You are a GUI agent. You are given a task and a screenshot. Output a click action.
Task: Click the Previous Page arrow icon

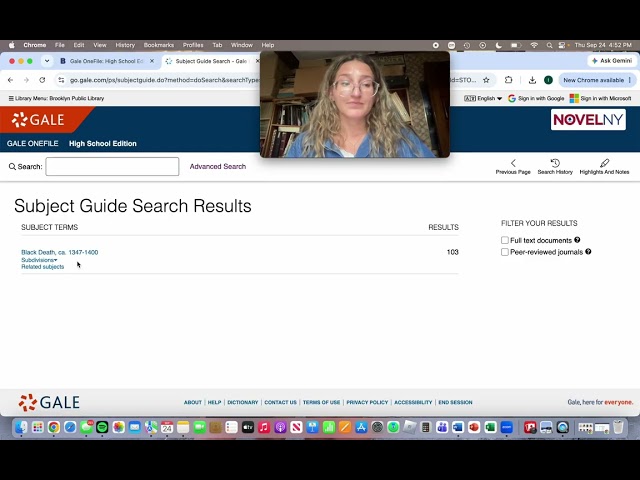[513, 163]
